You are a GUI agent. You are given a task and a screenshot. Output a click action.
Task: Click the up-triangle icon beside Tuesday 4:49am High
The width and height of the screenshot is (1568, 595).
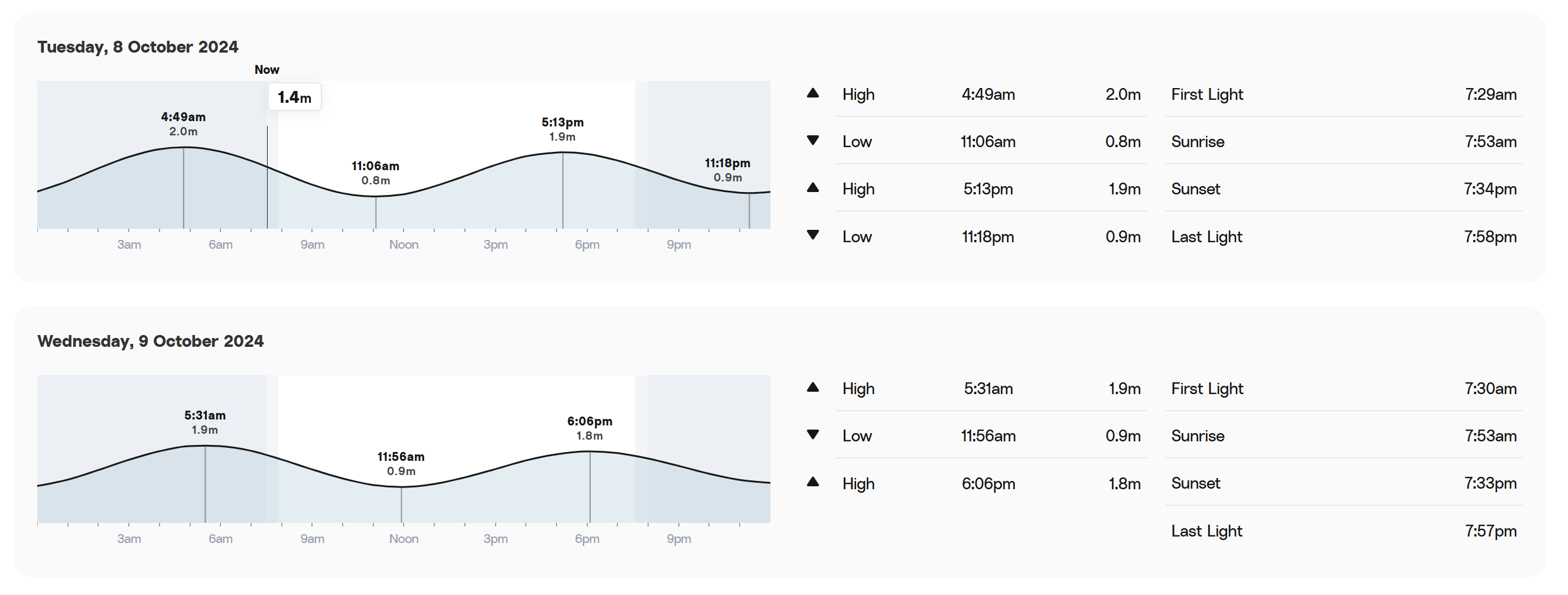(812, 93)
